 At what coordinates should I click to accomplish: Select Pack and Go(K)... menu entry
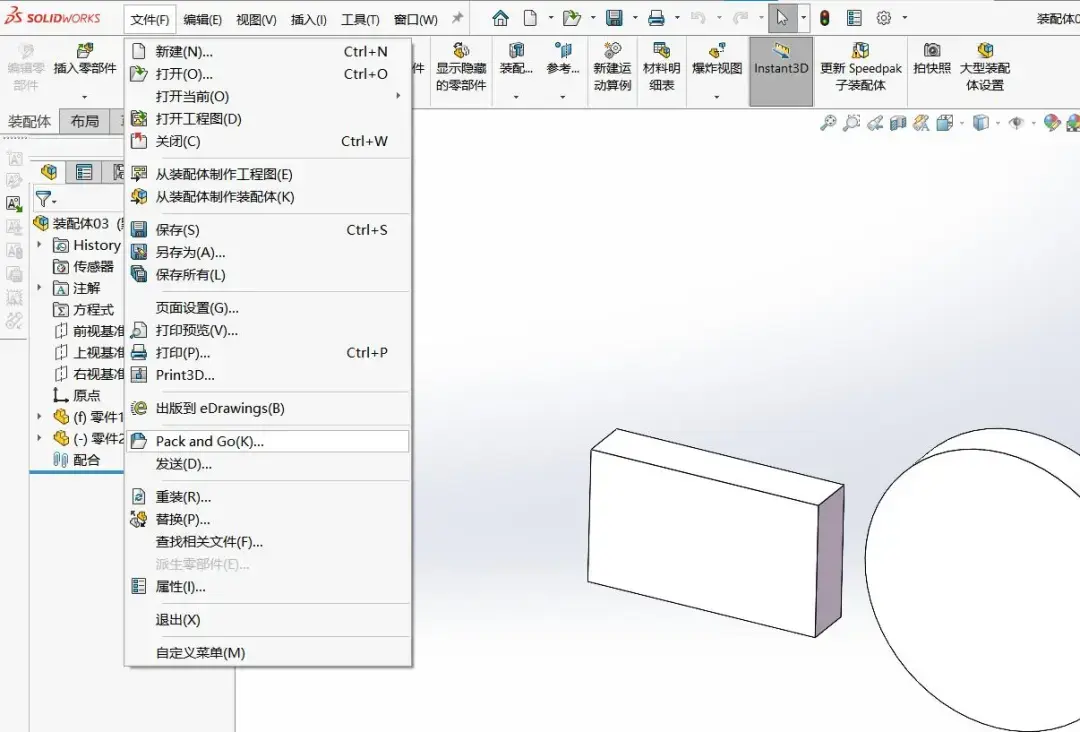coord(269,441)
